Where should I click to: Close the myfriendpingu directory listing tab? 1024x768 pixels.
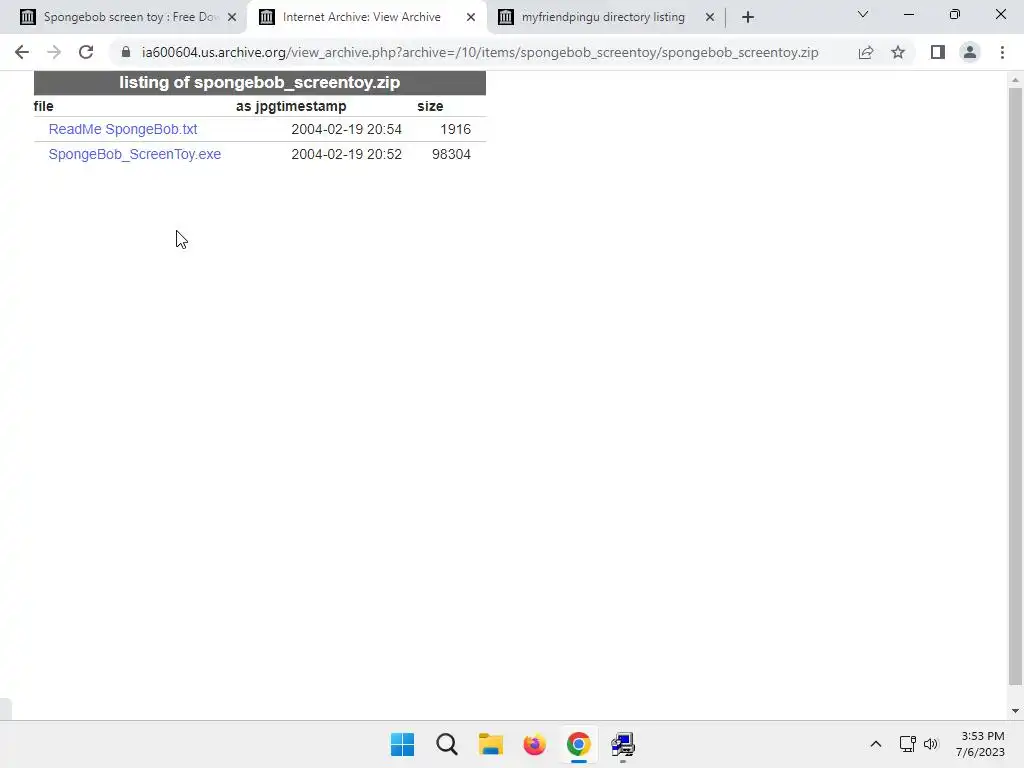[710, 18]
